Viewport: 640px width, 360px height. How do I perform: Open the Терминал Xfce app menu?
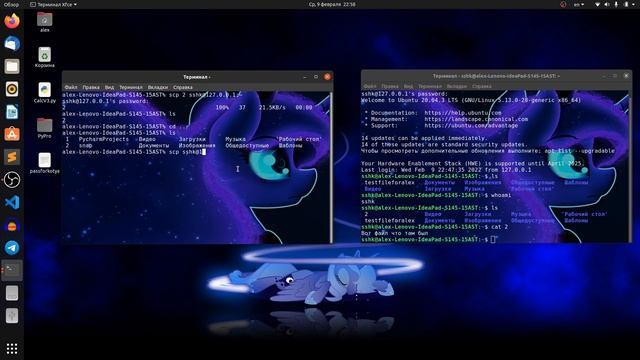53,4
